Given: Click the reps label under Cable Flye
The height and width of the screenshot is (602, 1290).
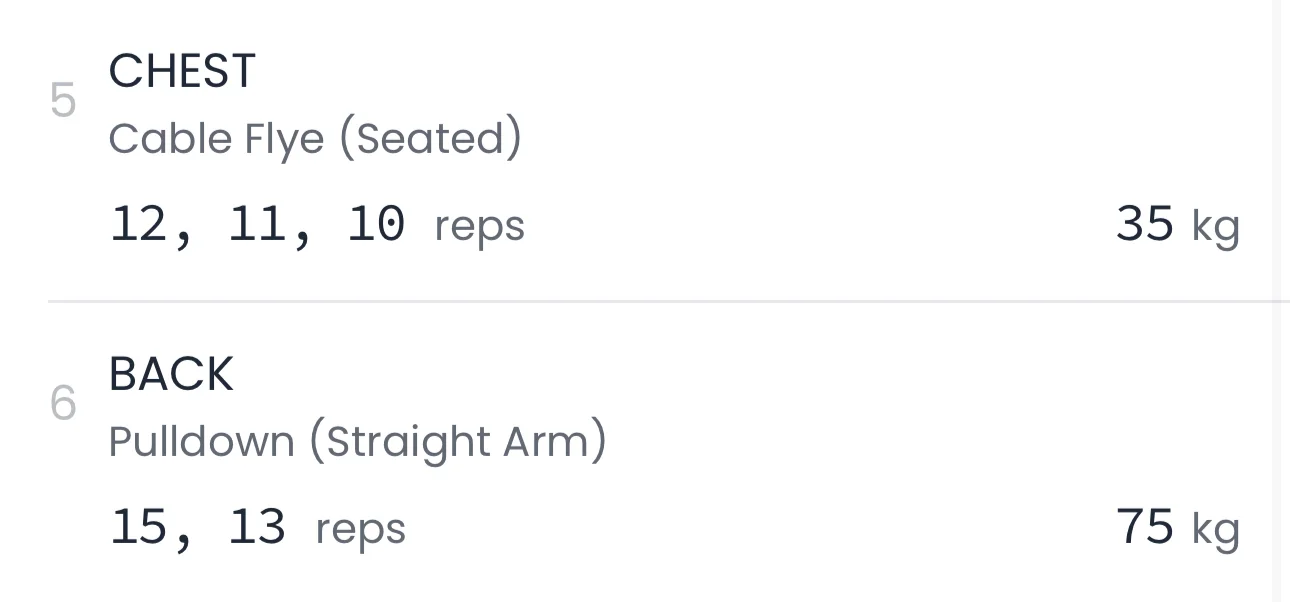Looking at the screenshot, I should coord(479,227).
